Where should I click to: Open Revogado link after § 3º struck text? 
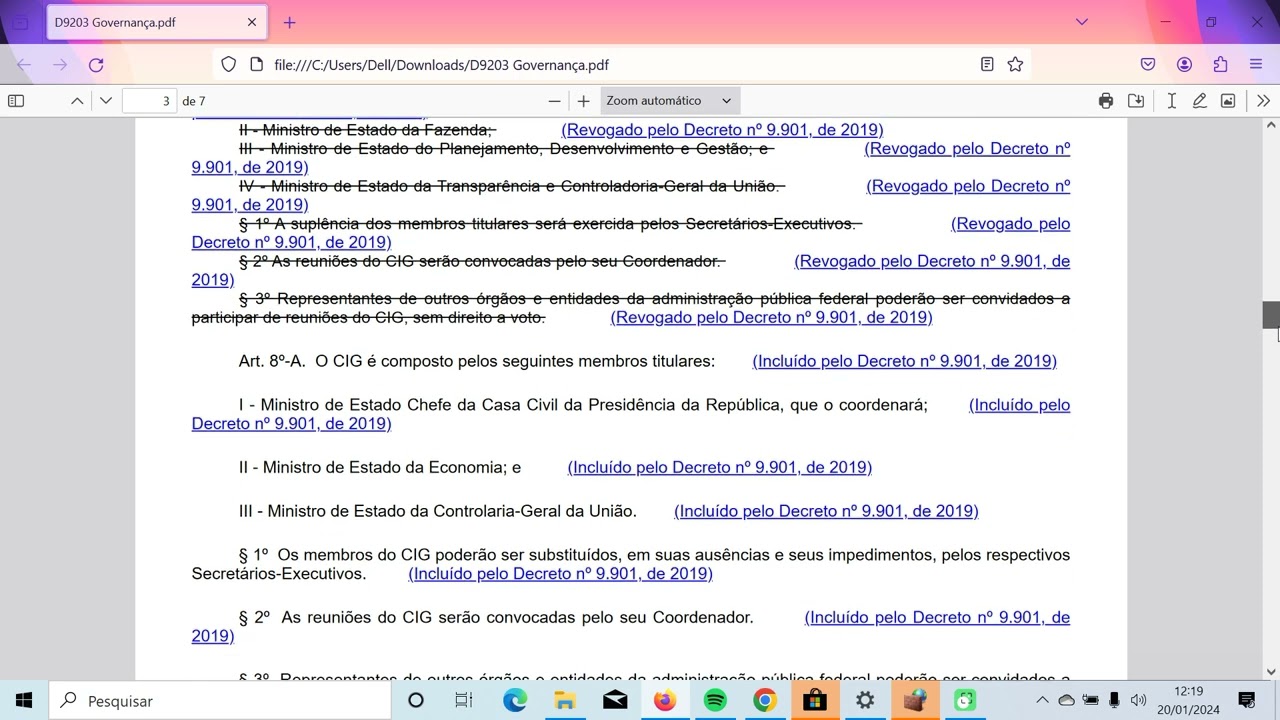pos(771,317)
